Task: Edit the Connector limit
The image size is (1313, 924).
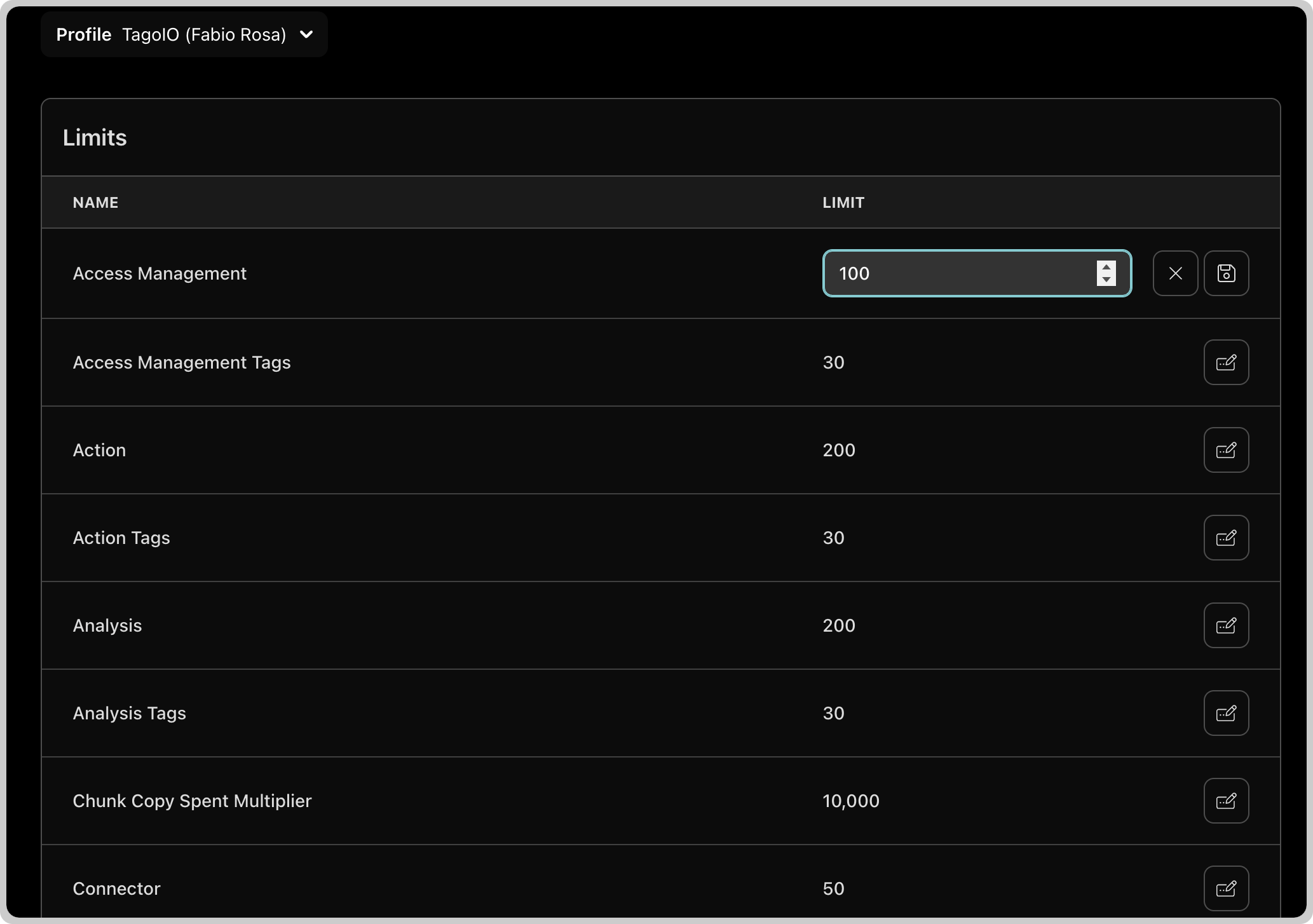Action: tap(1226, 888)
